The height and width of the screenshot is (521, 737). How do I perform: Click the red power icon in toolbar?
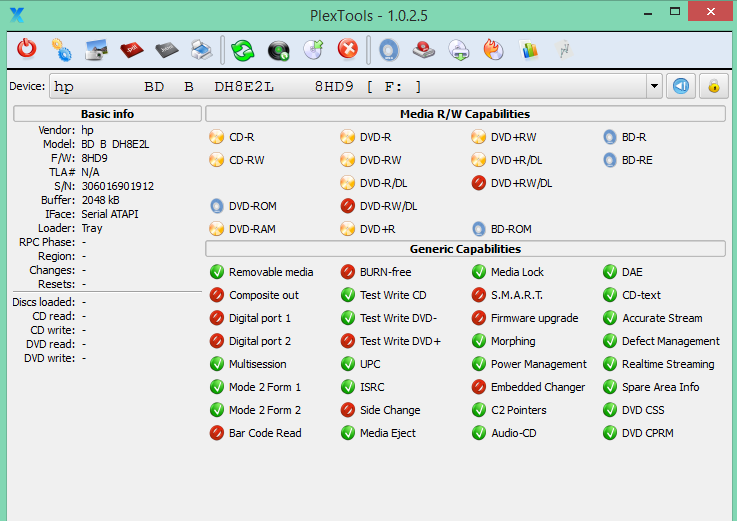click(x=27, y=49)
